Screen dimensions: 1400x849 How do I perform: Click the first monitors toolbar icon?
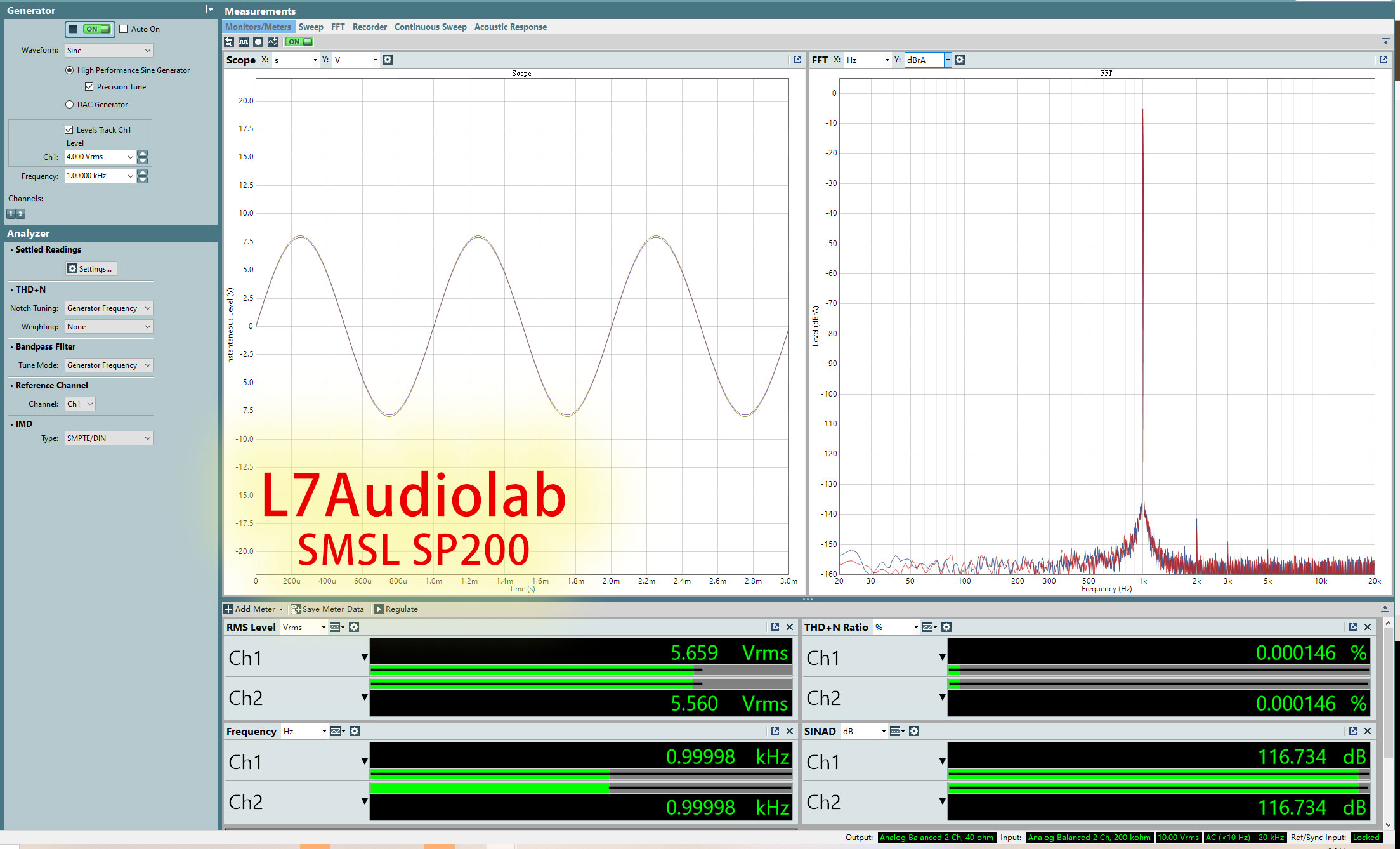(x=229, y=42)
